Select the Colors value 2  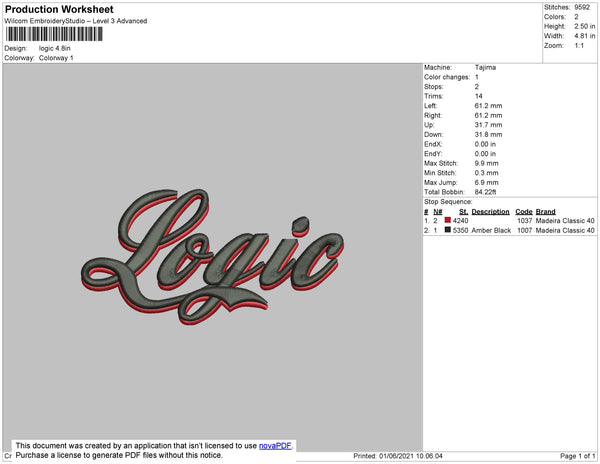tap(576, 17)
